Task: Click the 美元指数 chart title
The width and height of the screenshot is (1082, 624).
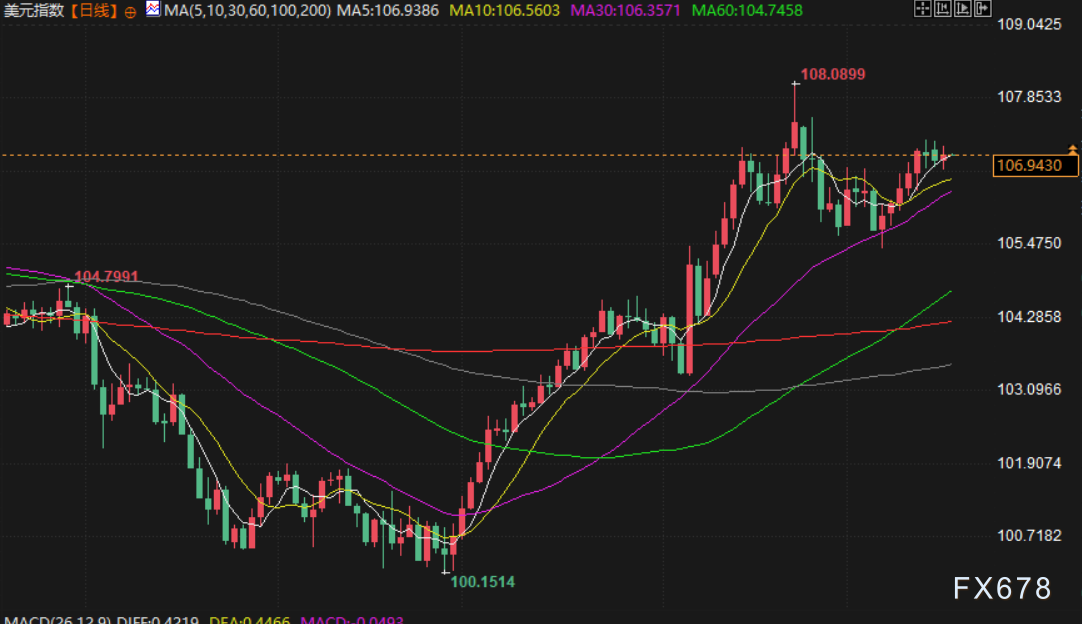Action: [x=33, y=10]
